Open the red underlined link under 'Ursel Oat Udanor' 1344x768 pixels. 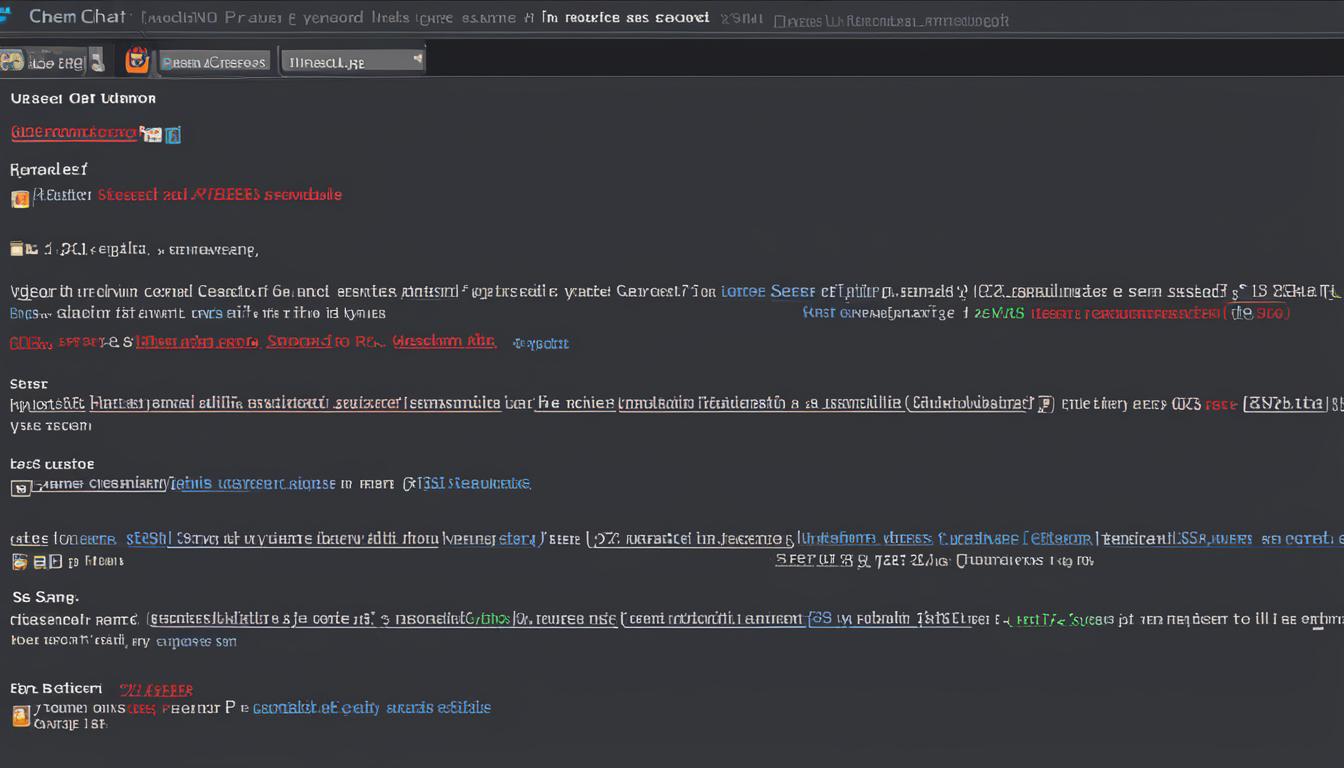pyautogui.click(x=74, y=132)
